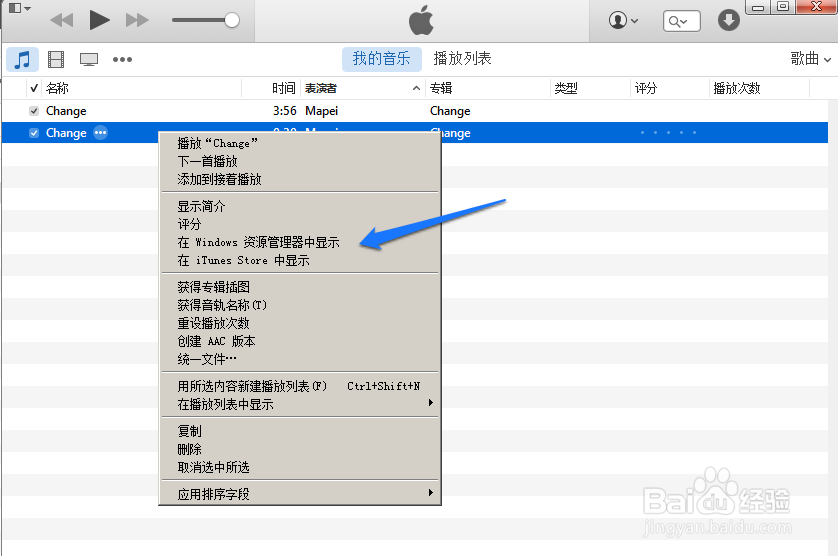This screenshot has width=838, height=556.
Task: Open the More (three dots) library menu
Action: [x=122, y=59]
